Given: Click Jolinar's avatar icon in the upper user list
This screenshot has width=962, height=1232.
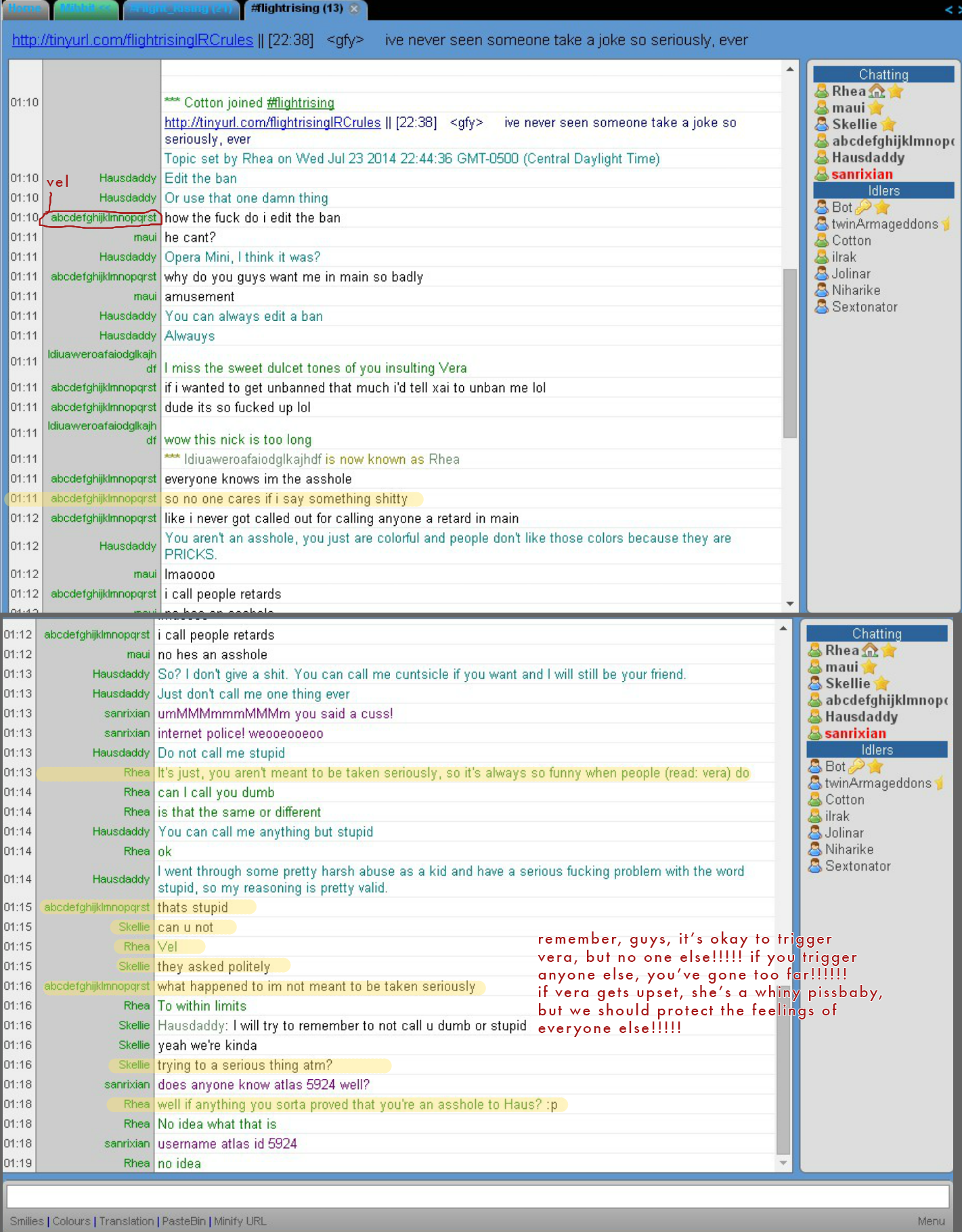Looking at the screenshot, I should click(x=821, y=273).
